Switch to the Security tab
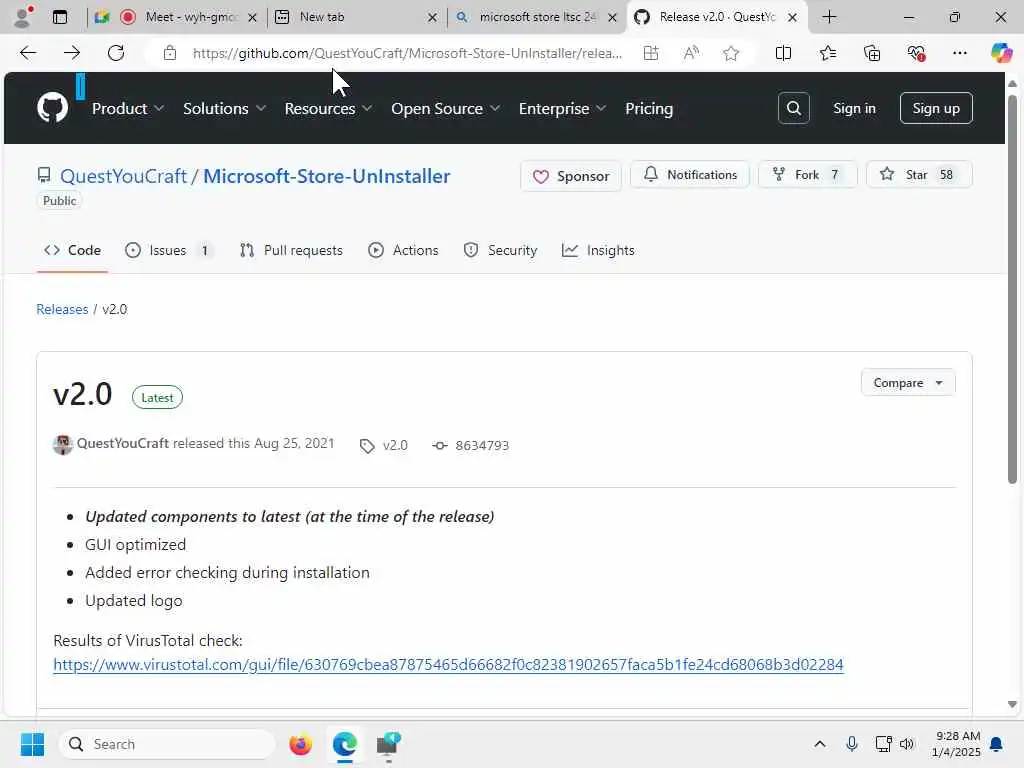1024x768 pixels. point(500,250)
